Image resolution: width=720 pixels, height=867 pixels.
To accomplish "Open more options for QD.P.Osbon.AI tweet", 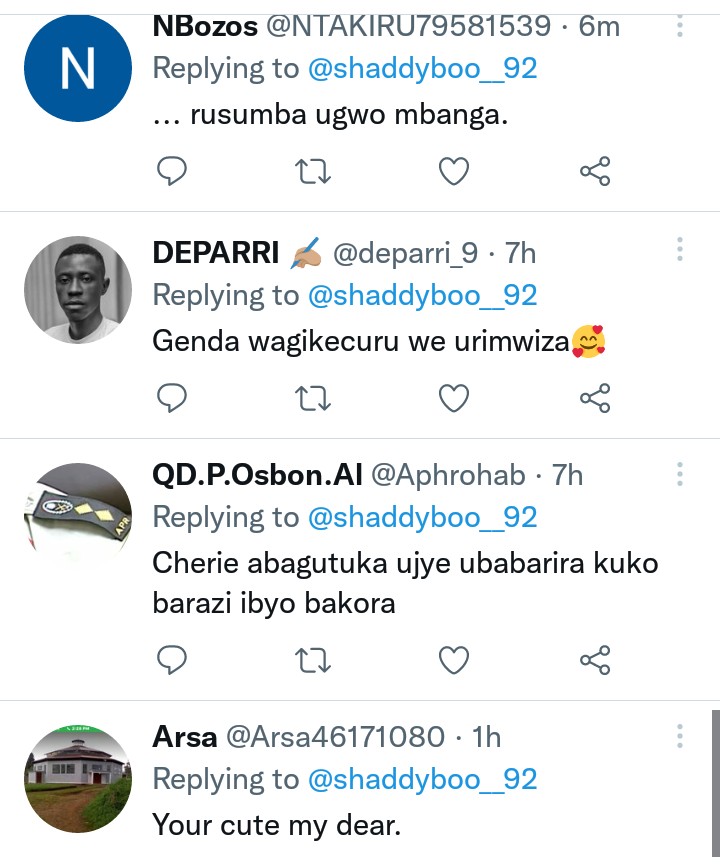I will 680,473.
